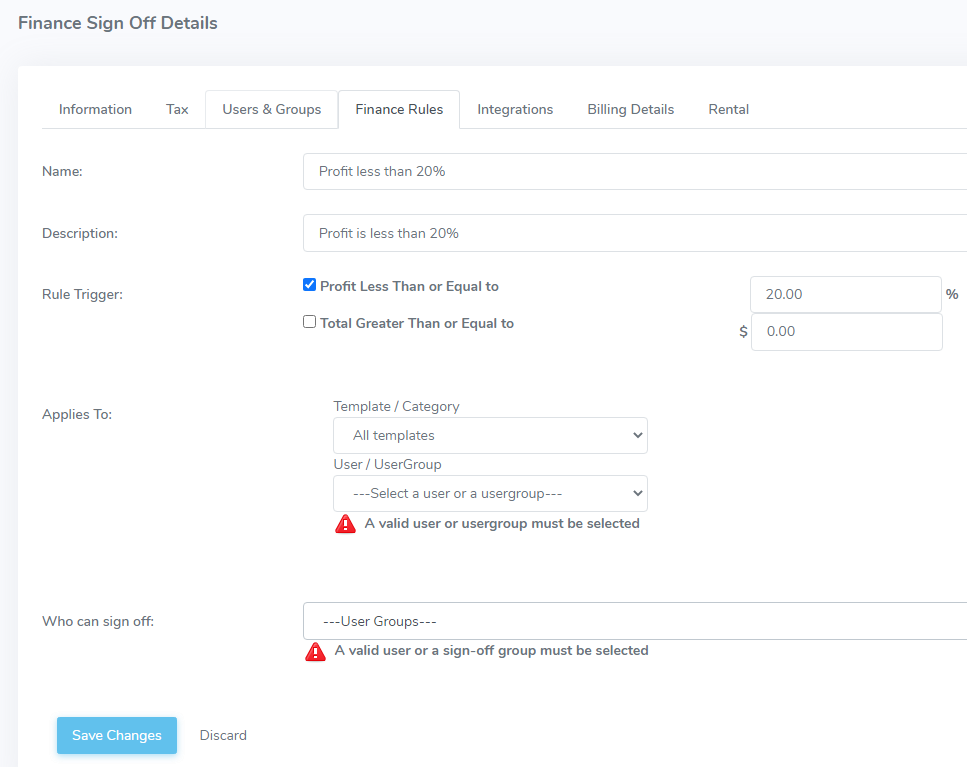Select the profit percentage field showing 20.00
Viewport: 967px width, 767px height.
click(x=846, y=294)
